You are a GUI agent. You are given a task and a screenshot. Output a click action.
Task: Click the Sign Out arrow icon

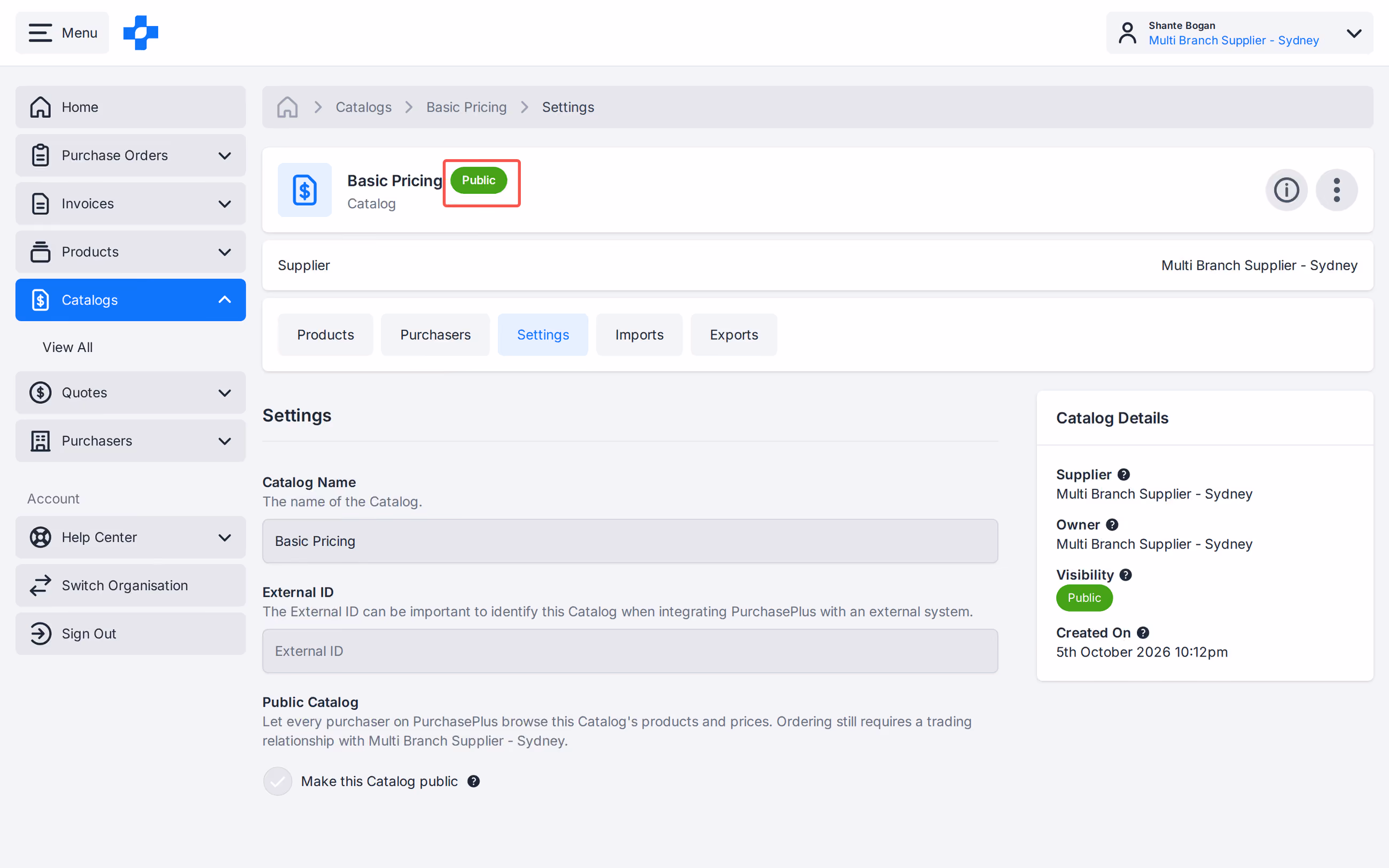point(40,634)
